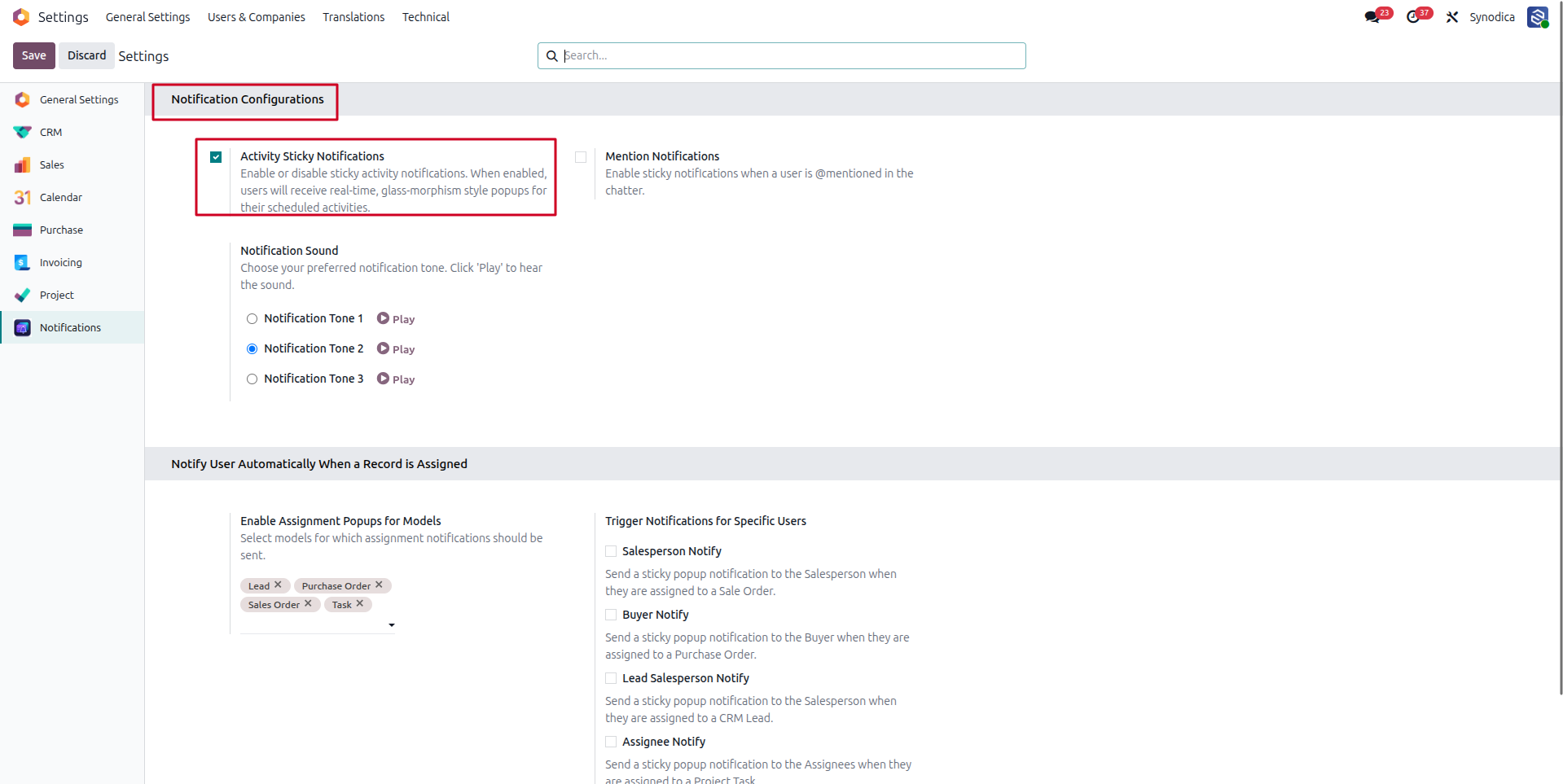Open the Users & Companies menu
Image resolution: width=1563 pixels, height=784 pixels.
pyautogui.click(x=257, y=17)
